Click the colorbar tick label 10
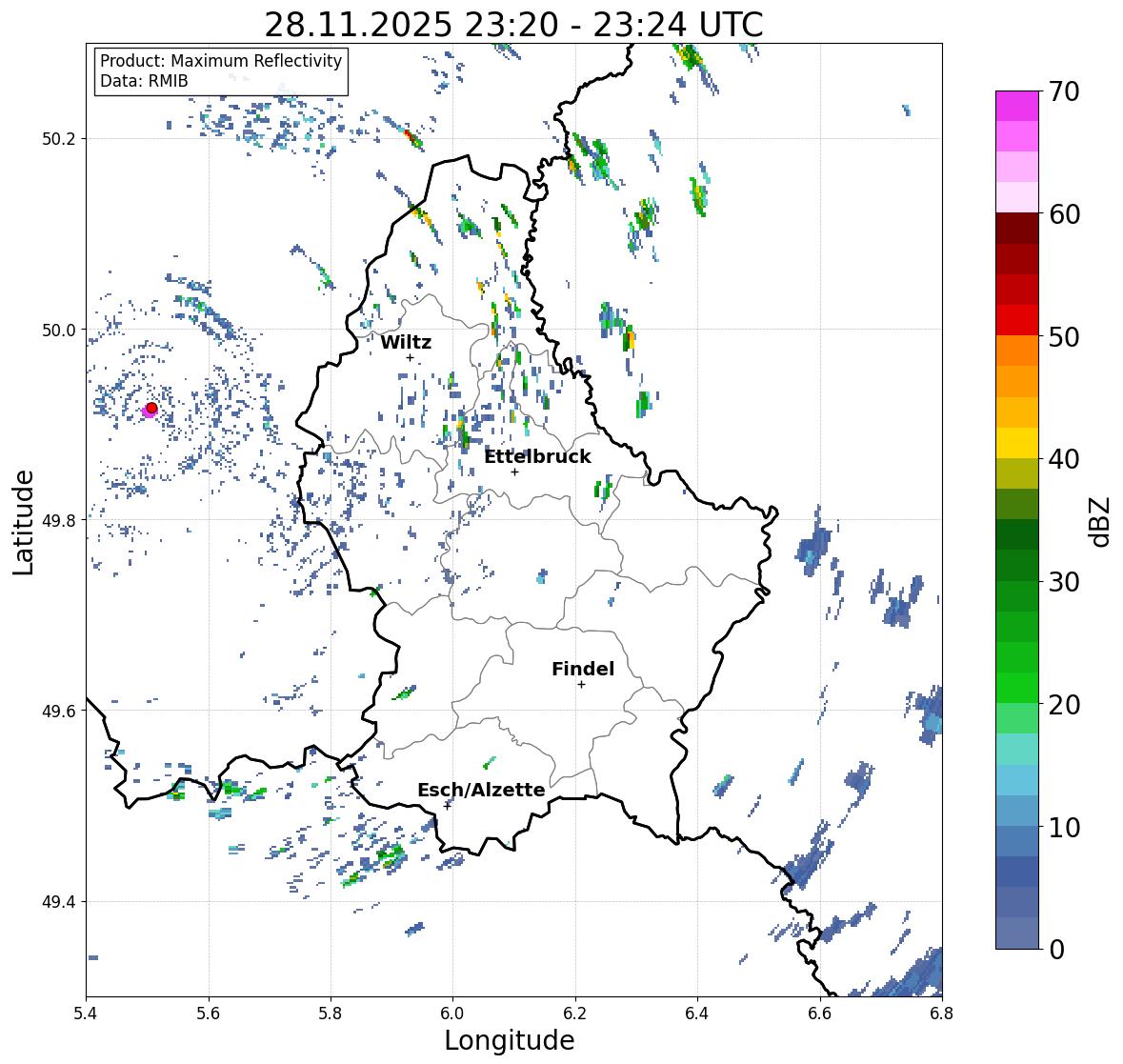1123x1064 pixels. point(1064,827)
